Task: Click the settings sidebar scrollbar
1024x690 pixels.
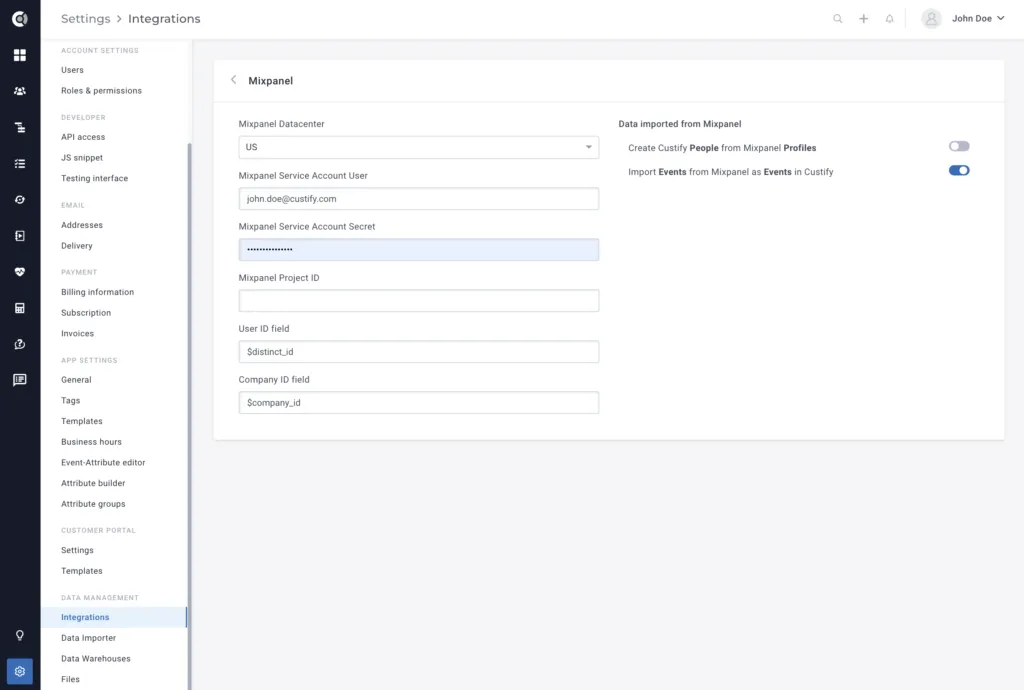Action: tap(189, 416)
